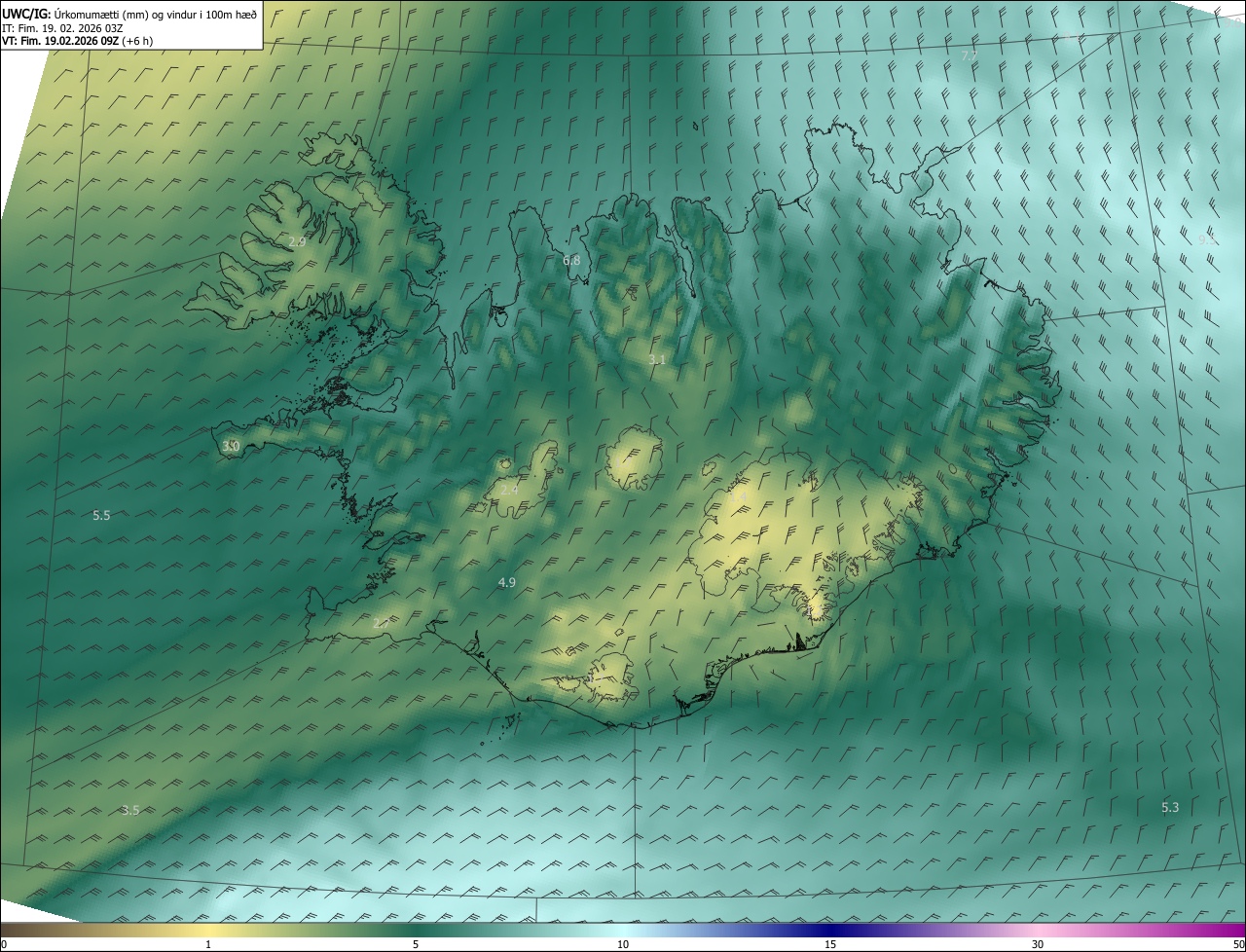Click the '50' tick label on the color scale

1238,944
